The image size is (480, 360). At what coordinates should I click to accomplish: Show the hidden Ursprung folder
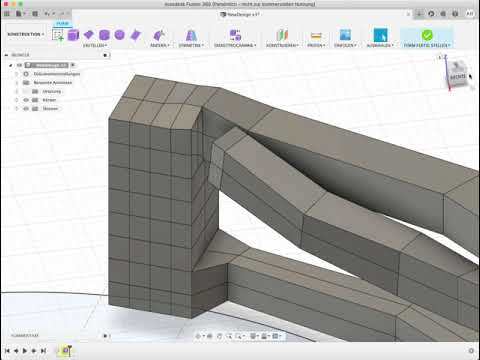pyautogui.click(x=26, y=91)
